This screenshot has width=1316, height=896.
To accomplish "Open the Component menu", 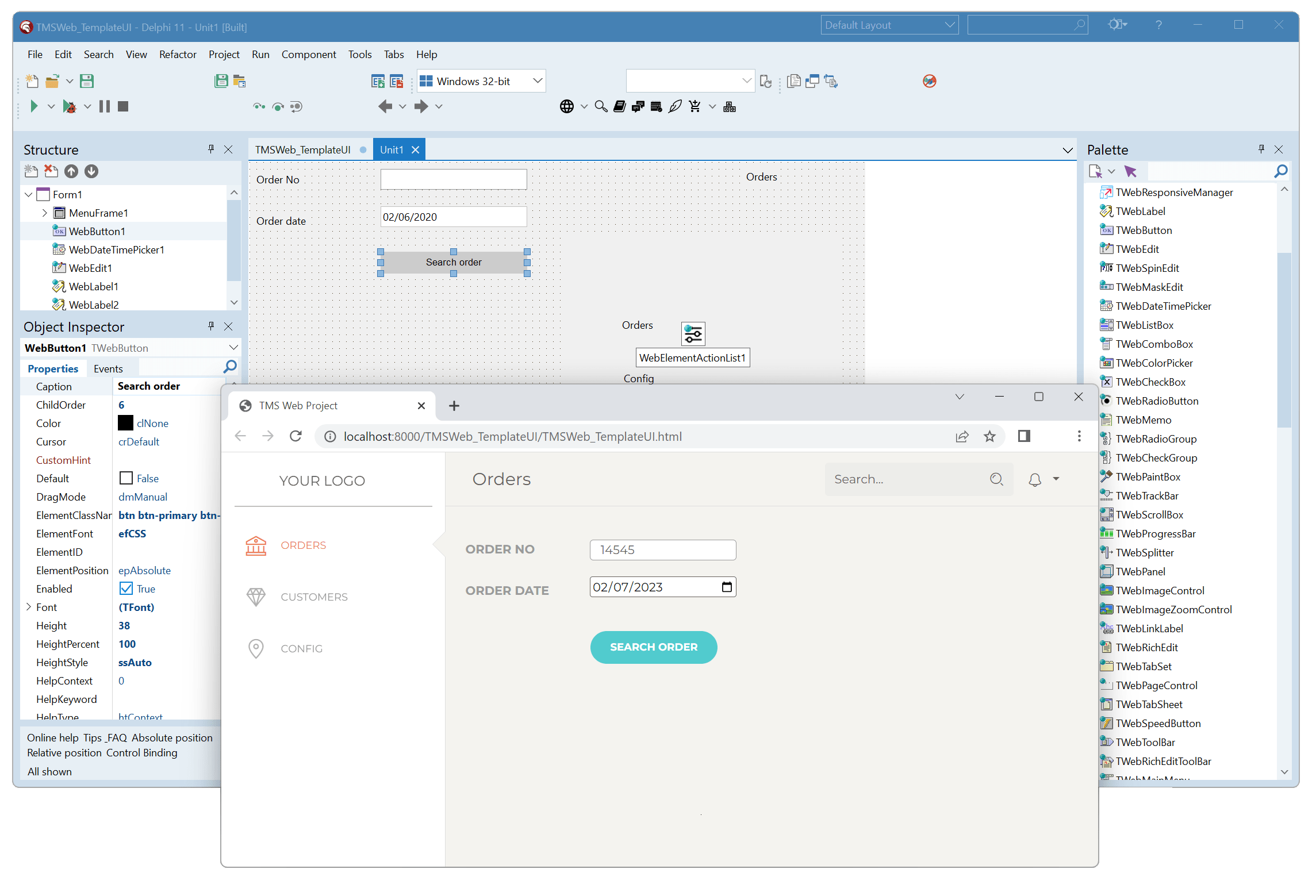I will 309,54.
